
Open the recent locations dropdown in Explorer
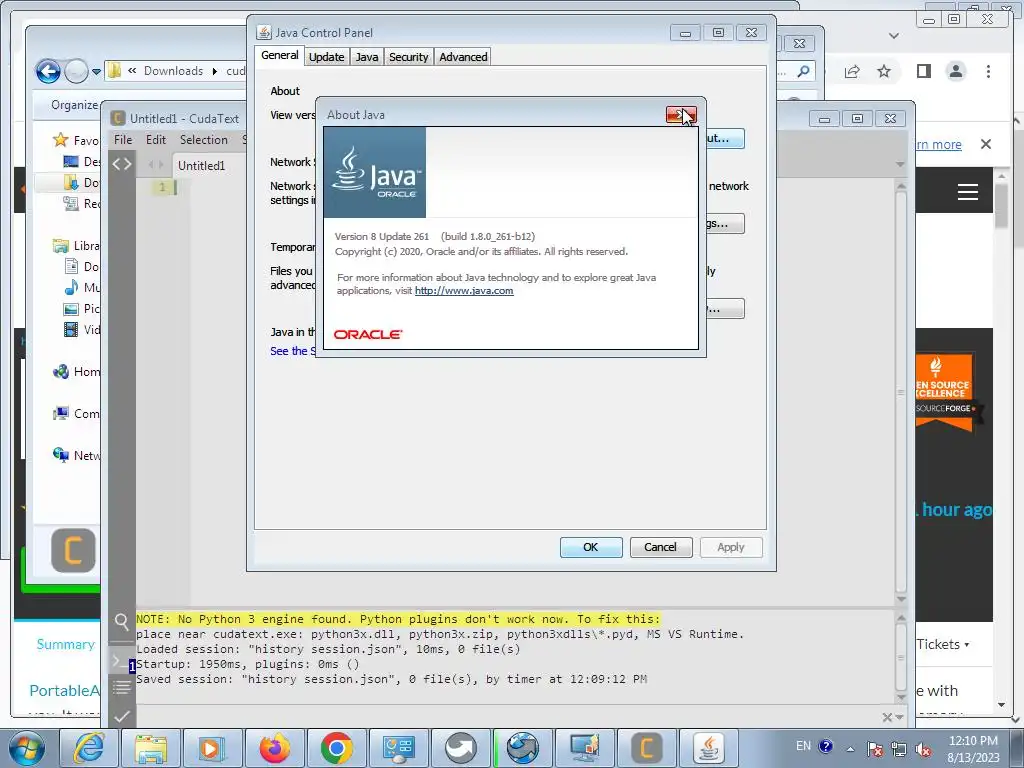pos(96,71)
